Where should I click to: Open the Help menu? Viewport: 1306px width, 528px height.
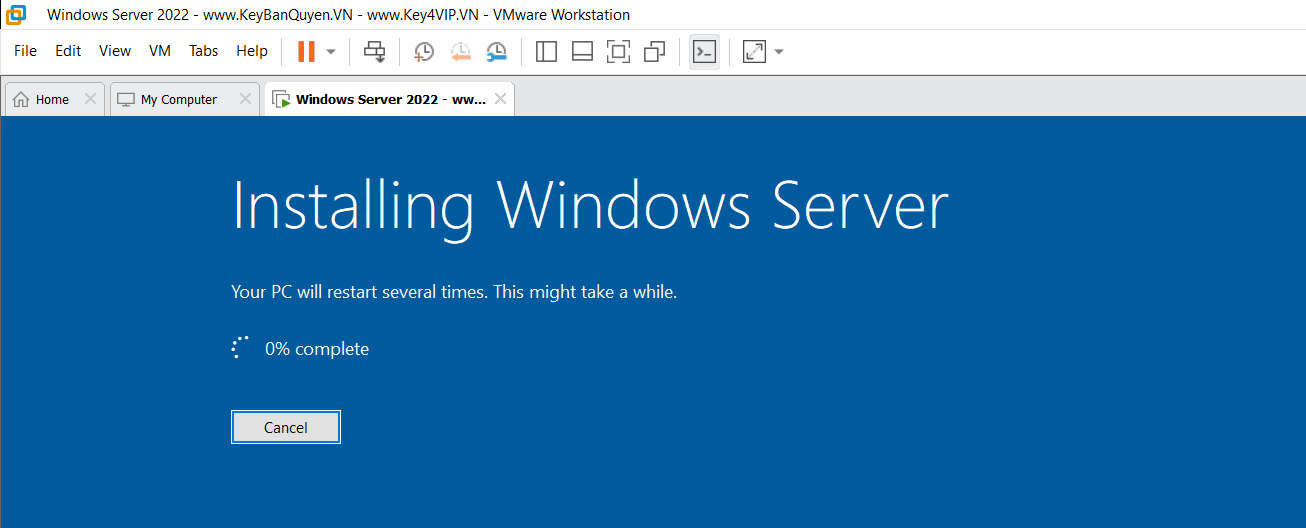(252, 51)
